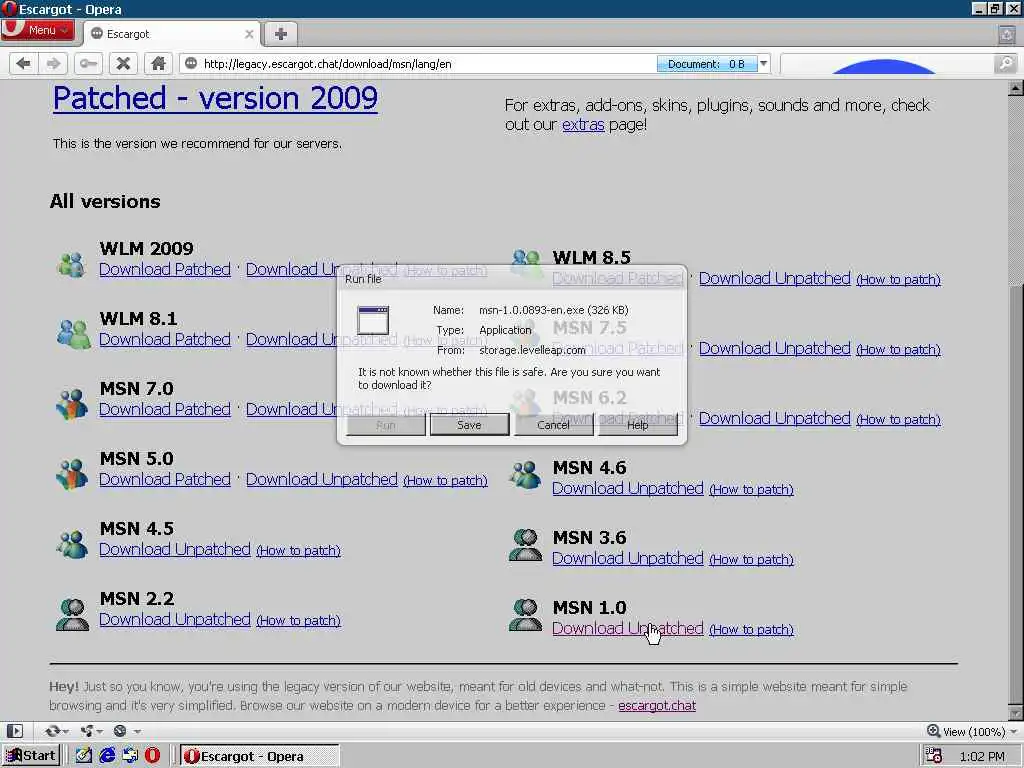Stop loading the page
The height and width of the screenshot is (768, 1024).
point(123,63)
